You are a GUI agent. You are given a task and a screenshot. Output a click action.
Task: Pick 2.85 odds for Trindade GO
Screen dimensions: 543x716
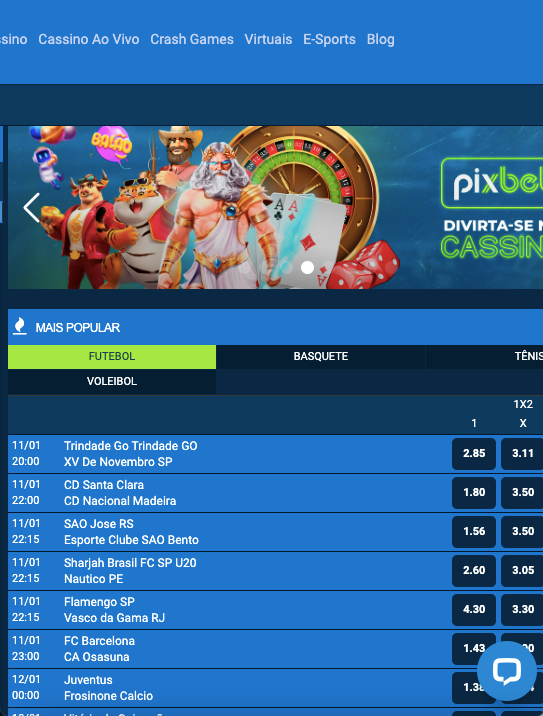tap(474, 453)
